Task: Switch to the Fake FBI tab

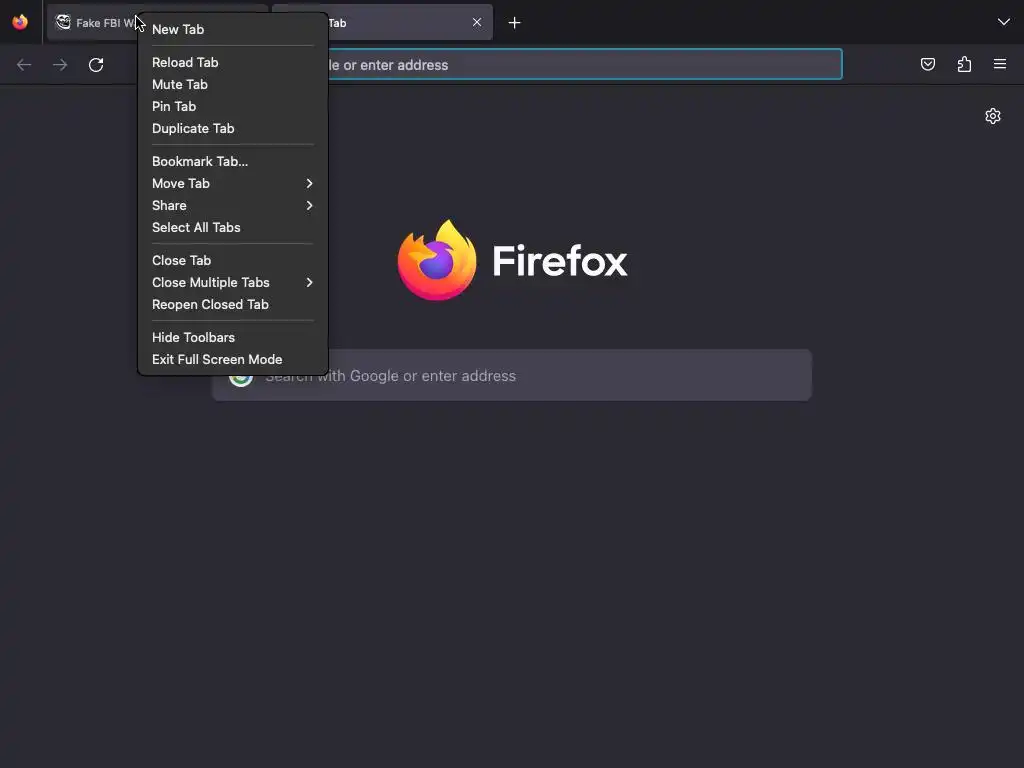Action: pos(93,23)
